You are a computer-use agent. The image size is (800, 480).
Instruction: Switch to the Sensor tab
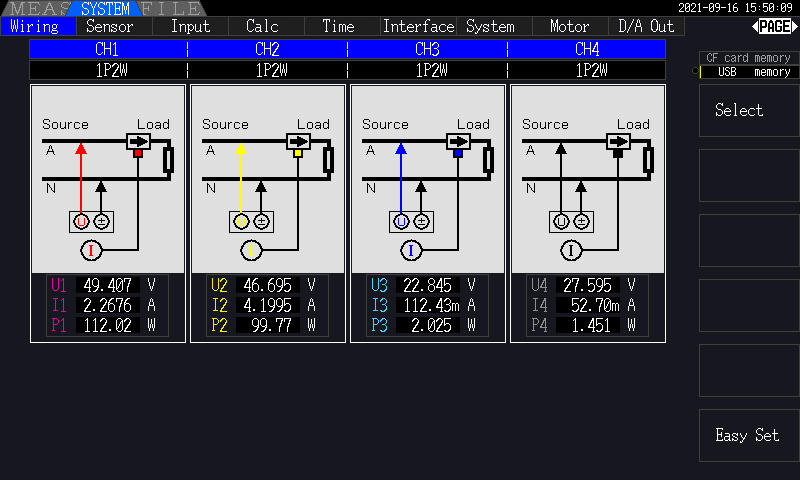coord(109,27)
